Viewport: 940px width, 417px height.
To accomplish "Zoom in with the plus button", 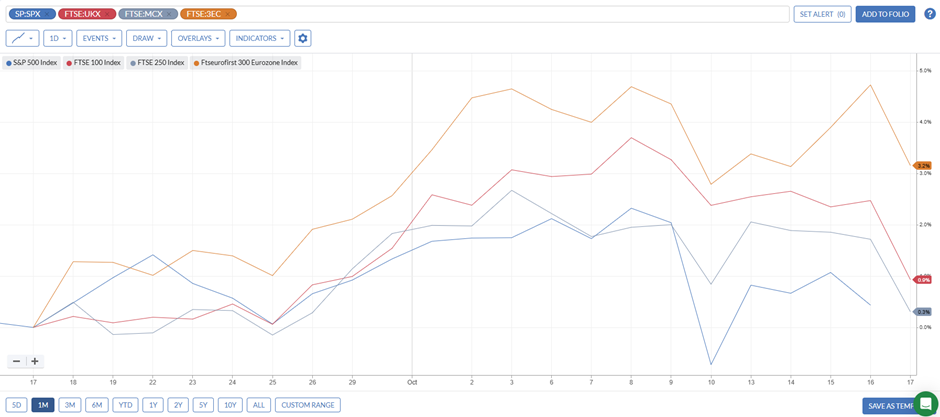I will click(x=35, y=361).
